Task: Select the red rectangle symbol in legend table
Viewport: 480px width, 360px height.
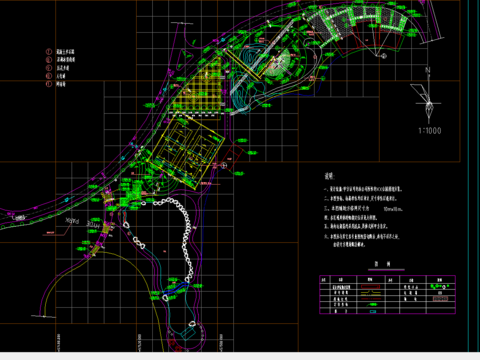Action: click(370, 287)
